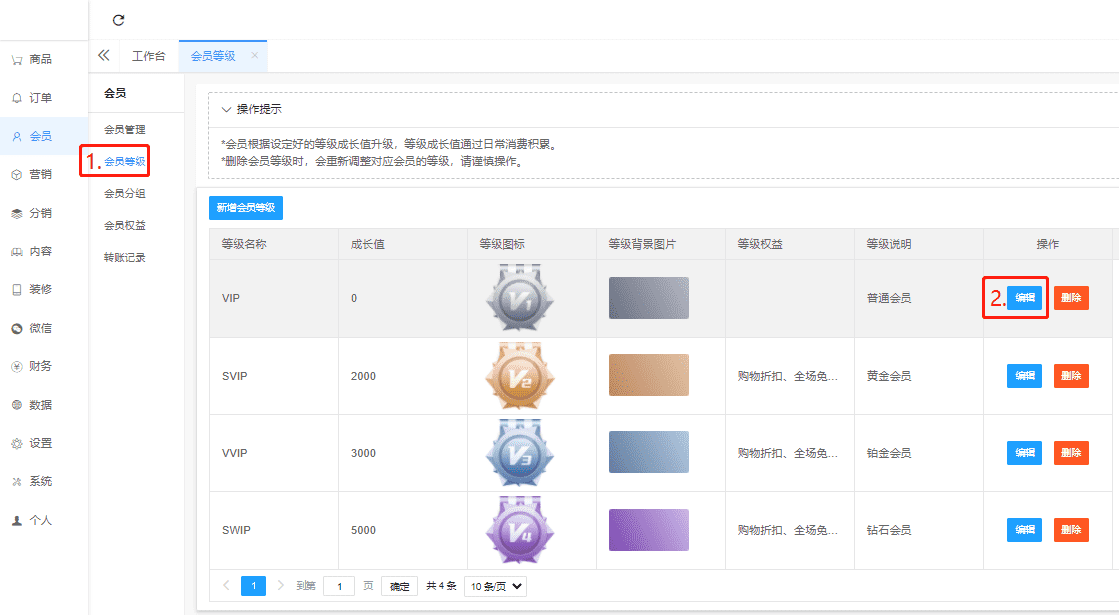Click the page number input field
This screenshot has height=615, width=1119.
click(339, 586)
